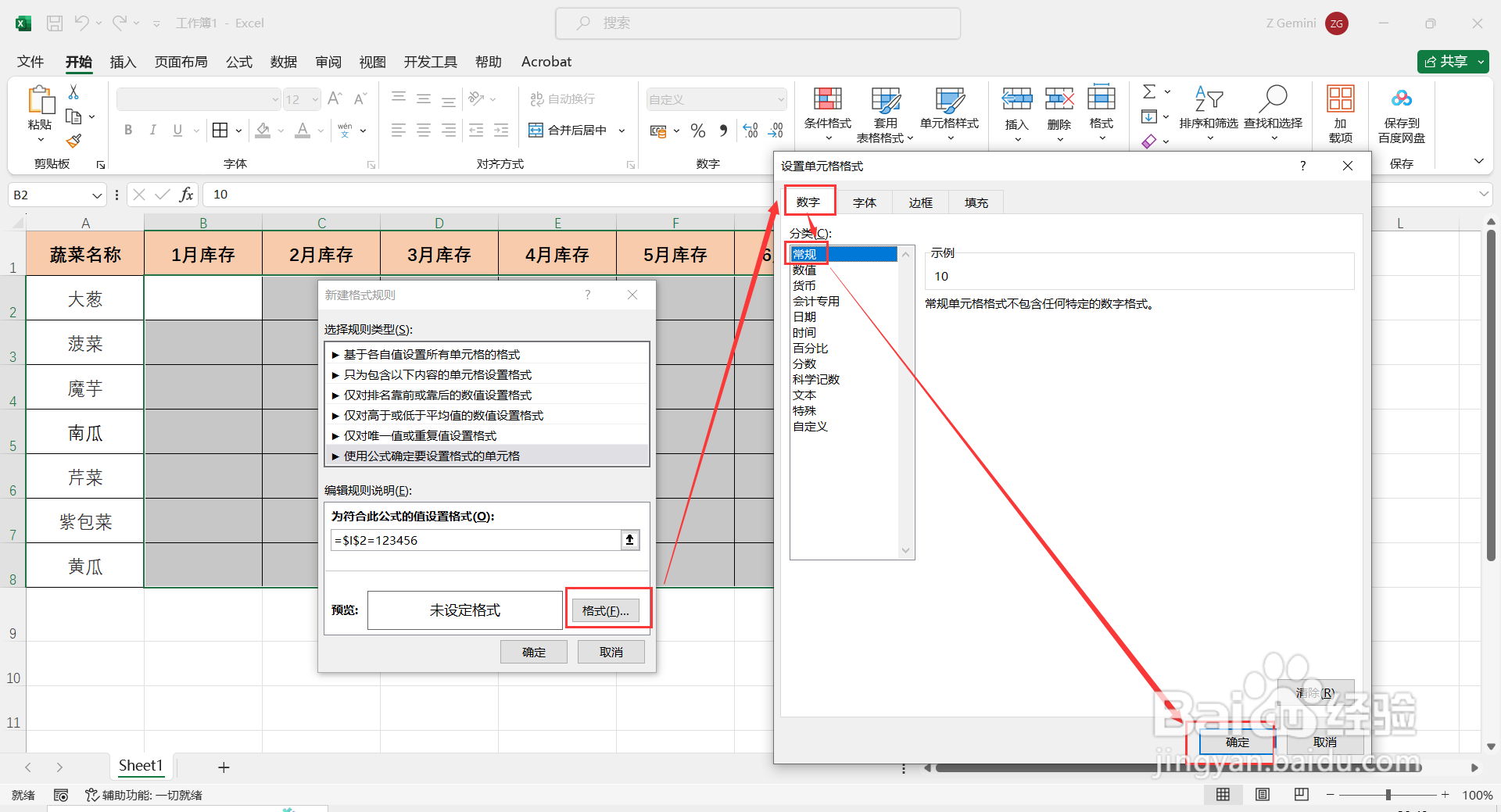Click the Cut scissors icon

(x=73, y=92)
